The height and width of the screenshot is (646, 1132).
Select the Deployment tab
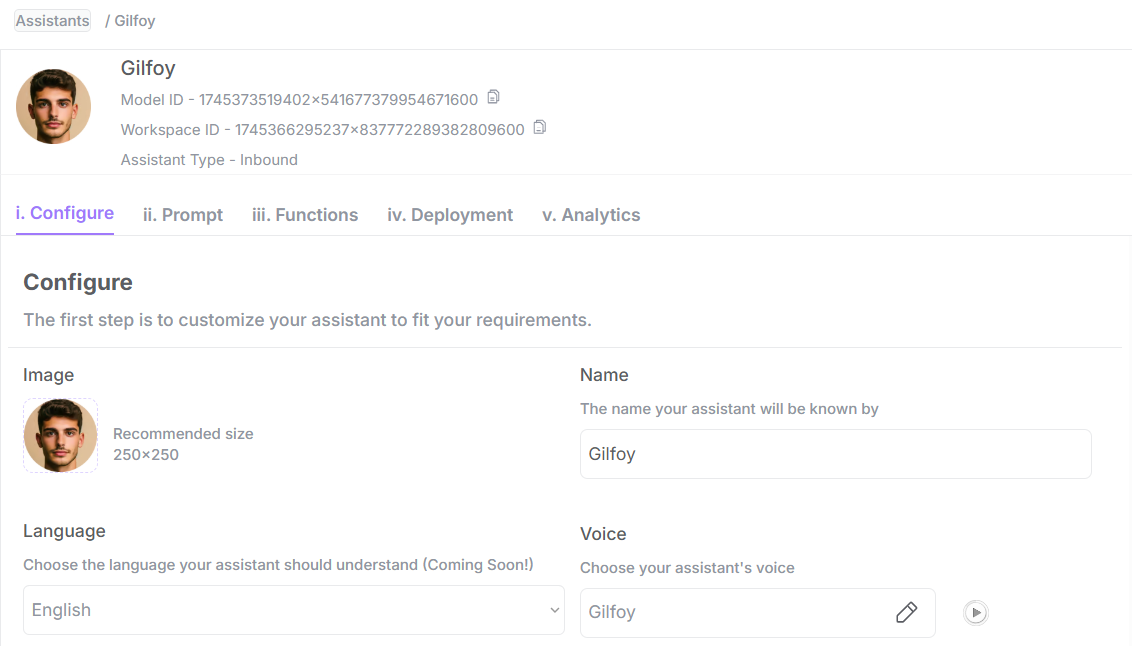coord(450,215)
